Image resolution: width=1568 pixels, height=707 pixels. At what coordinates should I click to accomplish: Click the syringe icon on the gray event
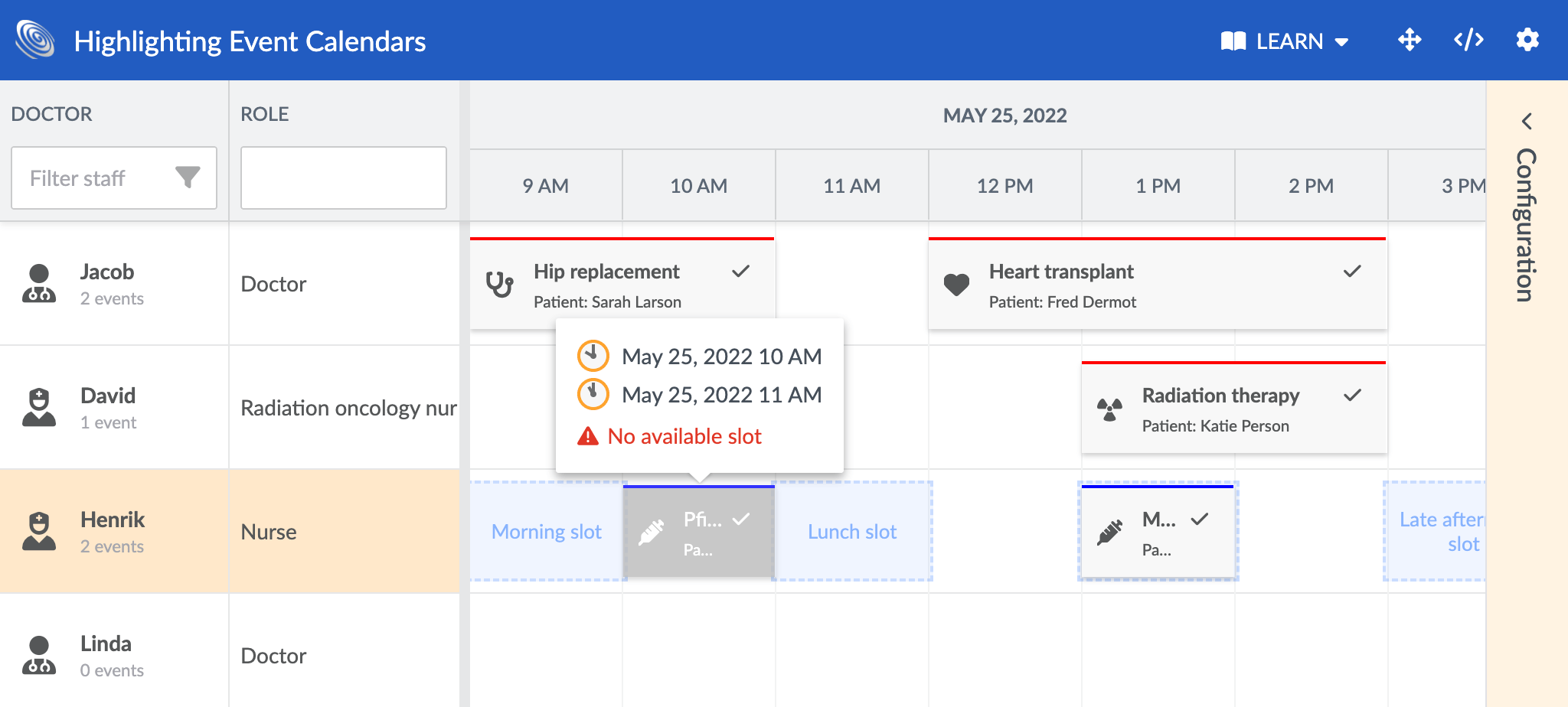coord(652,532)
